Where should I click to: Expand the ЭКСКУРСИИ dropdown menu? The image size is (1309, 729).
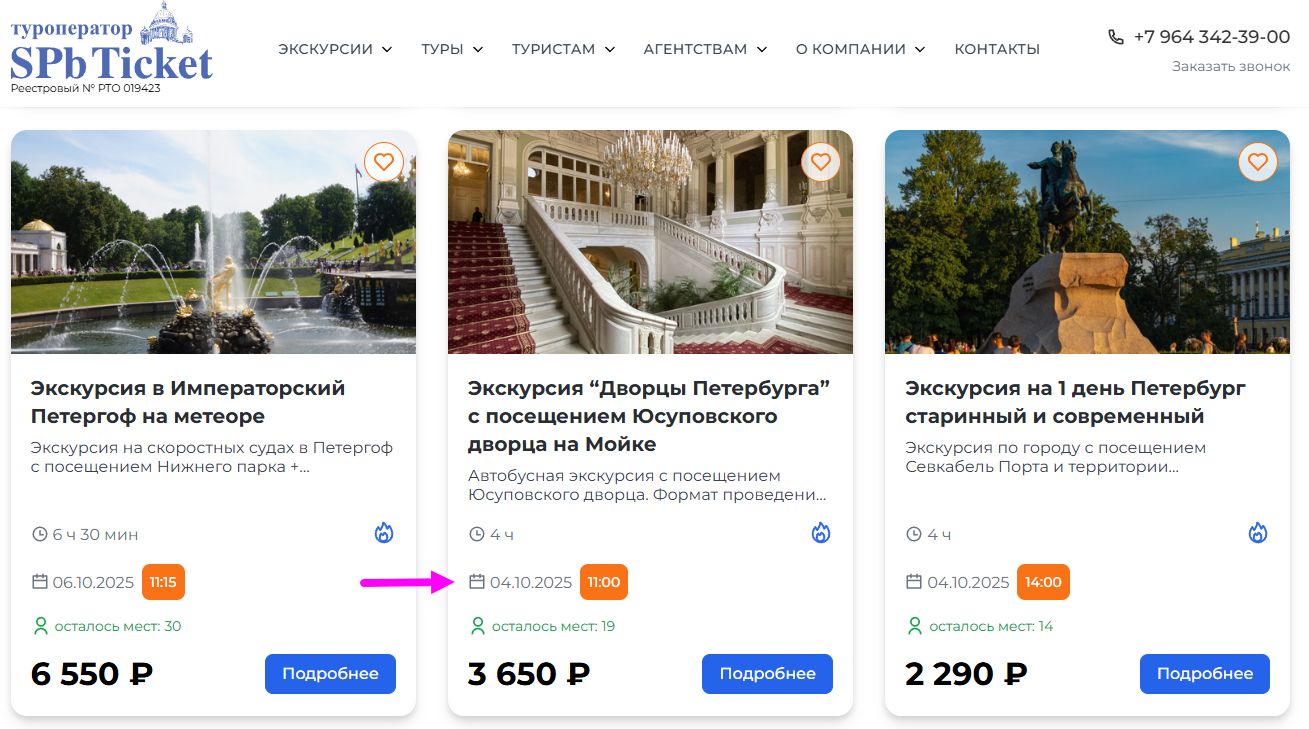pos(335,49)
